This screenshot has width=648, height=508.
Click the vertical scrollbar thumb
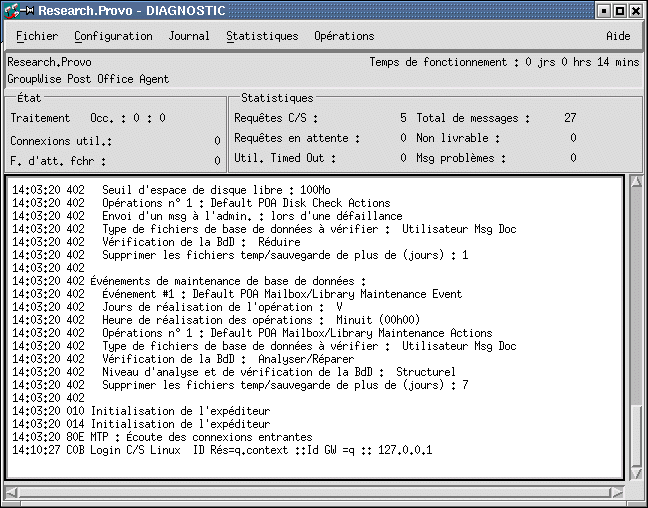[637, 436]
